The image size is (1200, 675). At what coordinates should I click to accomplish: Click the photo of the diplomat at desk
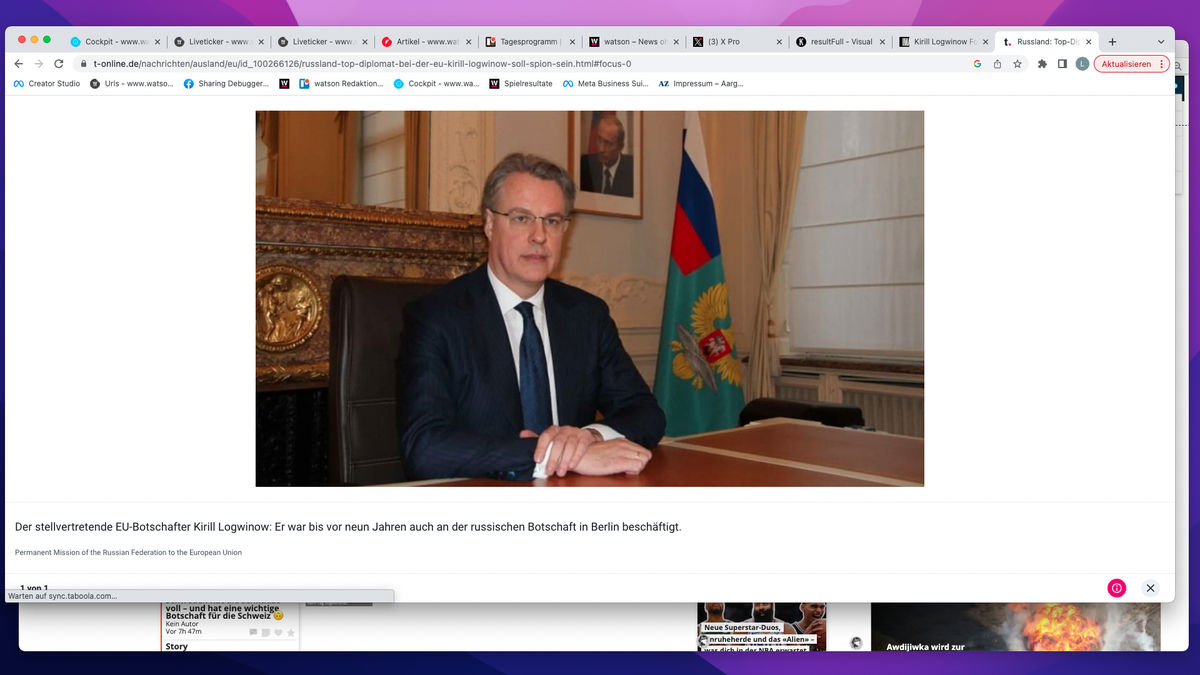point(590,298)
